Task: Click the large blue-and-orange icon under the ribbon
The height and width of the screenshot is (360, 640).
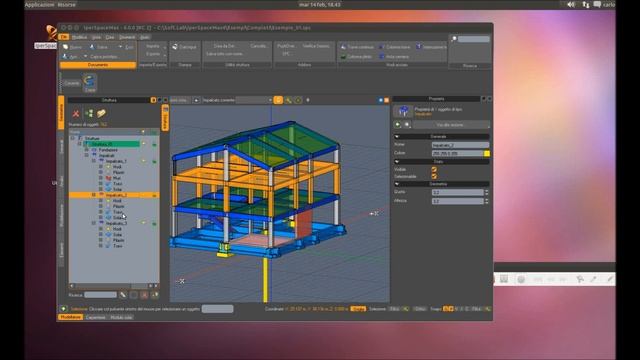Action: click(x=89, y=80)
